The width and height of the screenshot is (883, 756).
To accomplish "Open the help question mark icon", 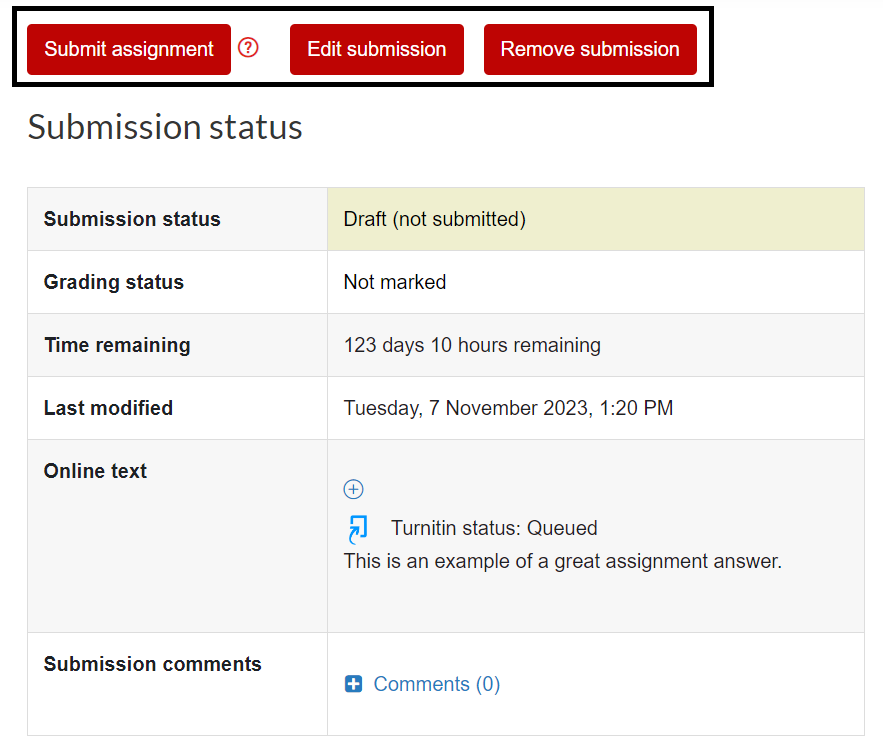I will click(x=248, y=48).
